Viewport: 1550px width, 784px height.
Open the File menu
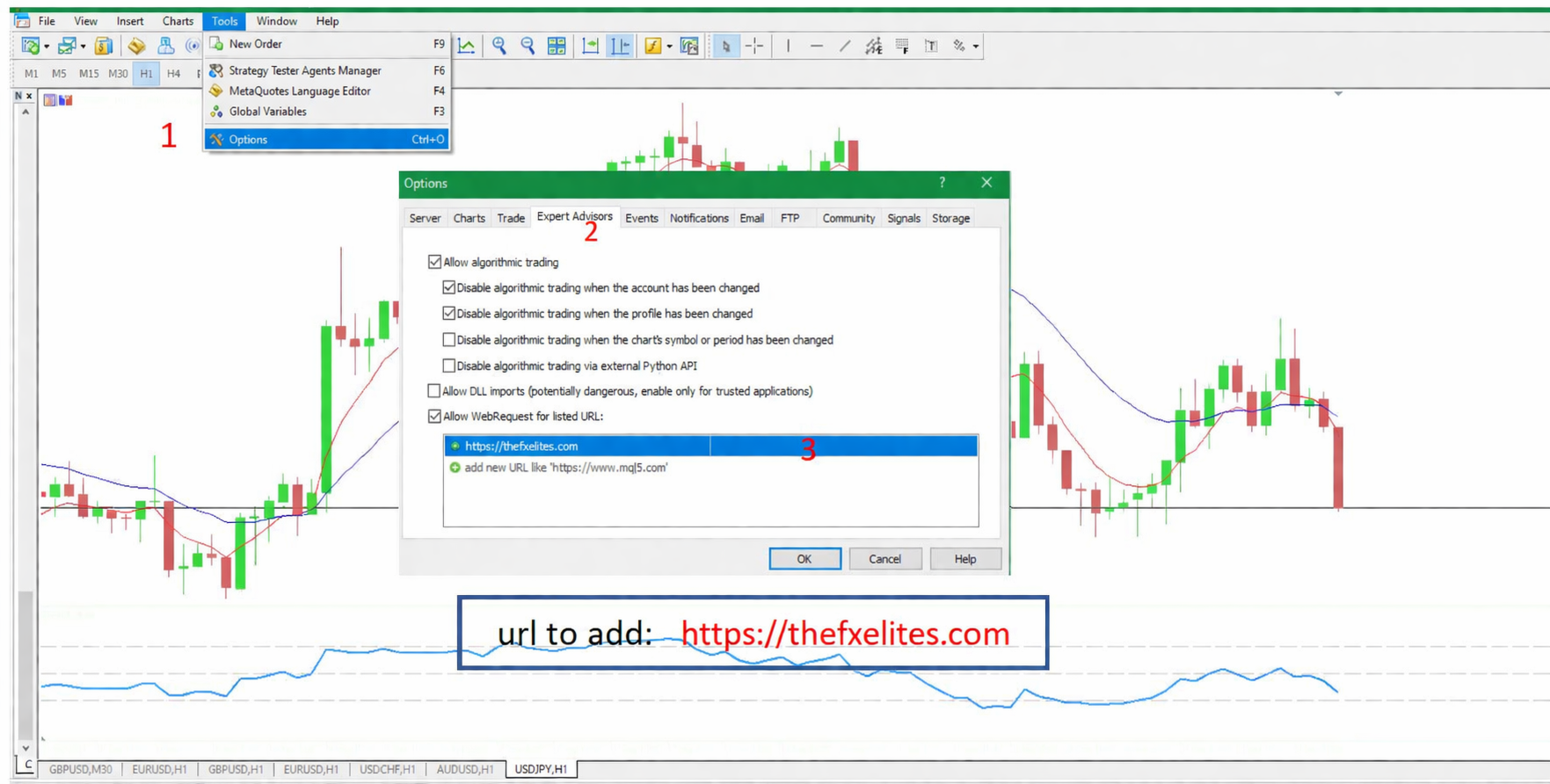point(47,21)
